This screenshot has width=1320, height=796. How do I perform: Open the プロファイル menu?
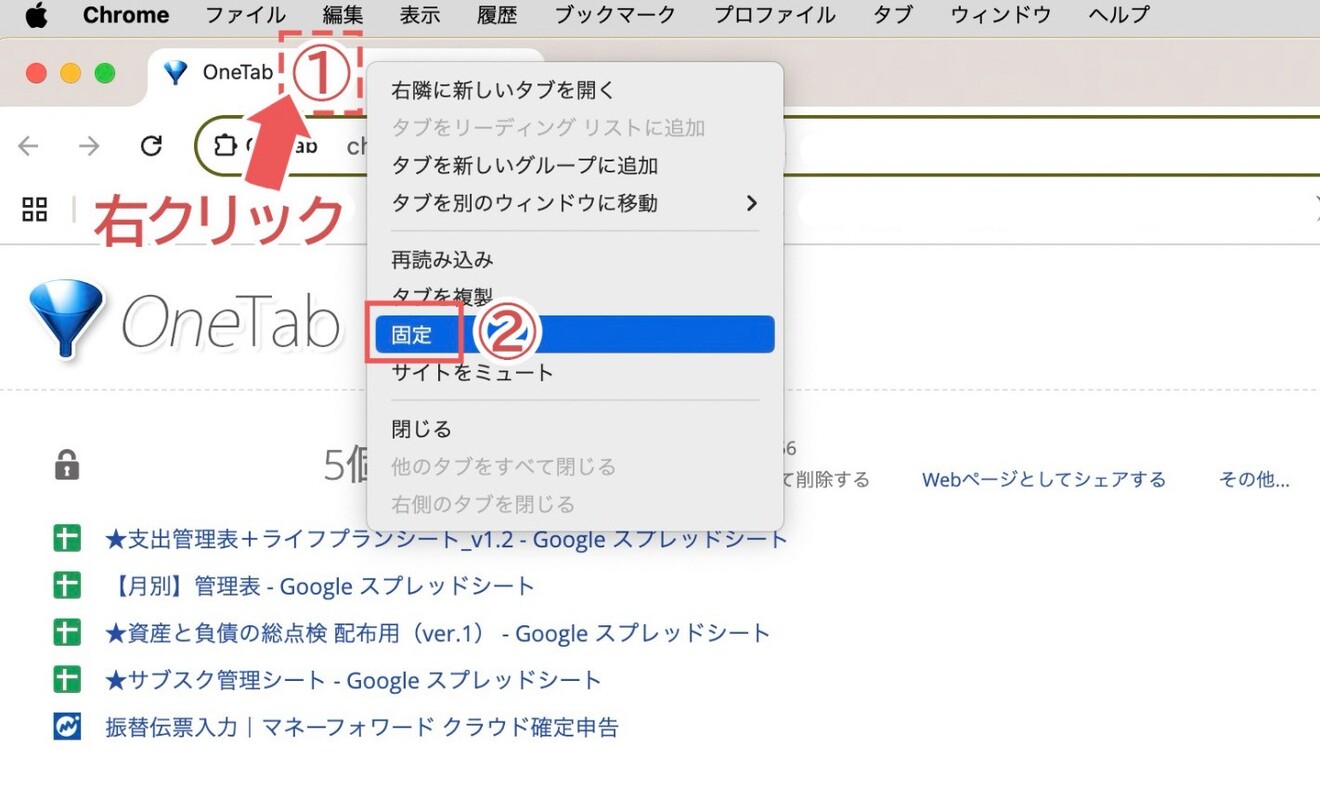click(775, 15)
